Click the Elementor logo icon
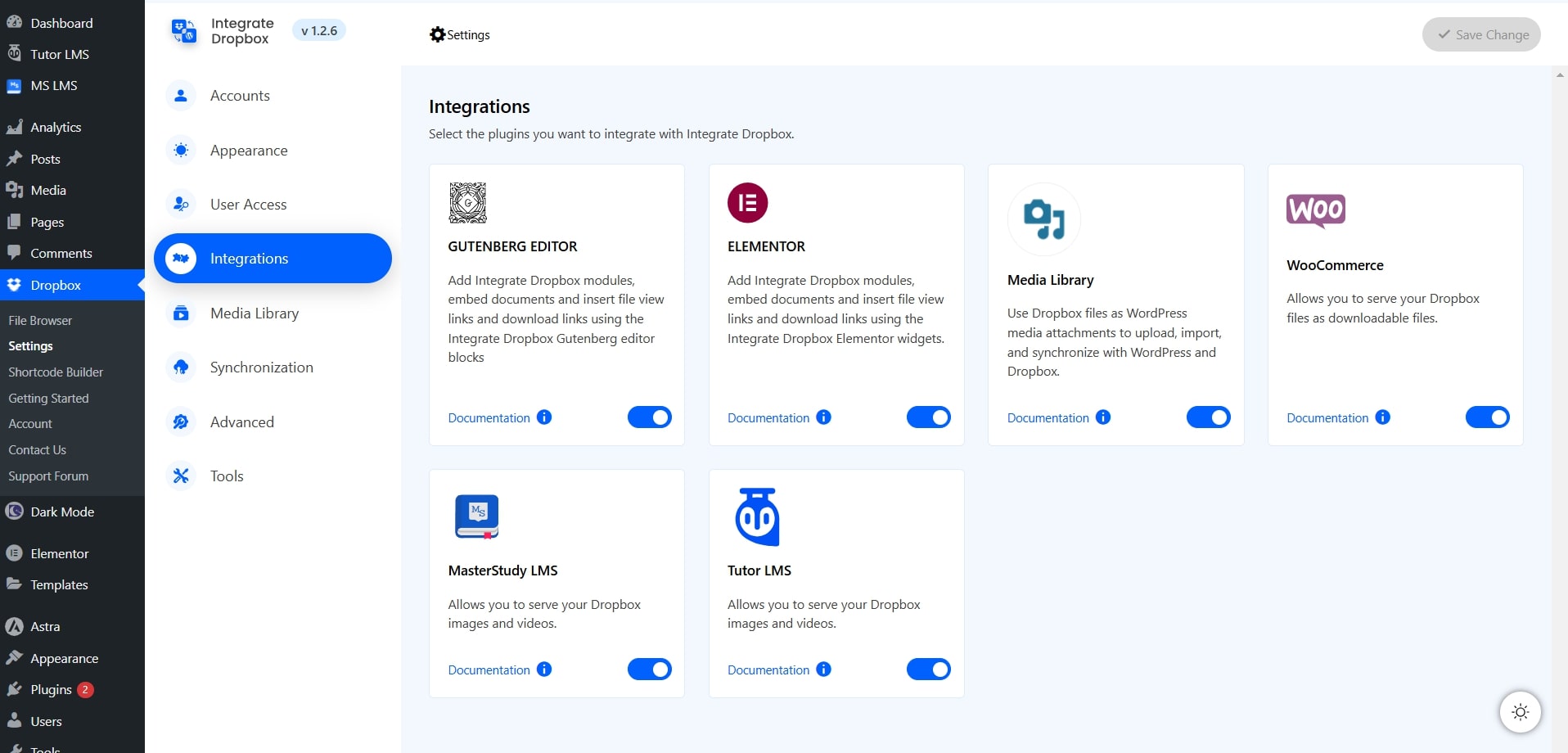The width and height of the screenshot is (1568, 753). [x=748, y=202]
